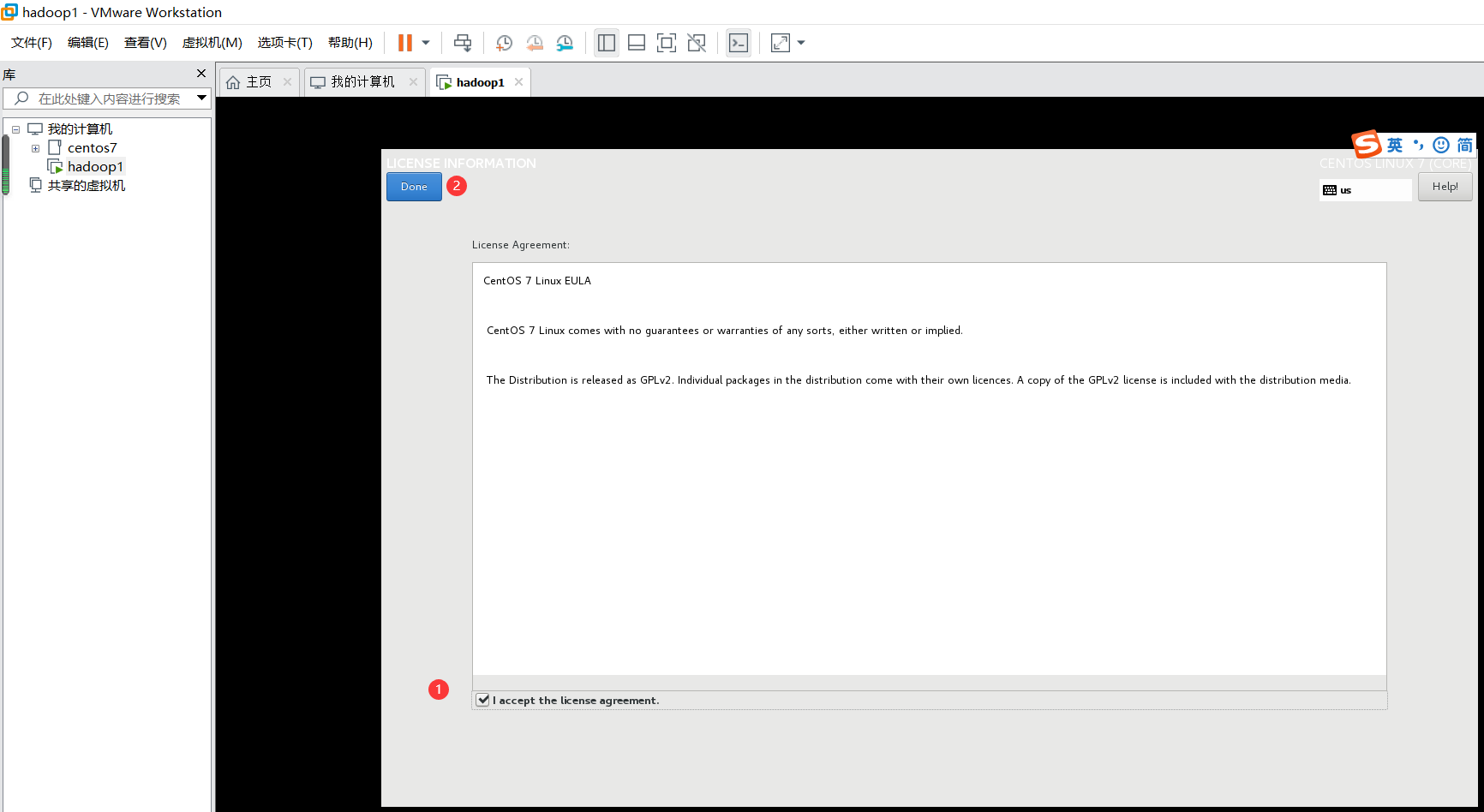Open the snapshot manager
The width and height of the screenshot is (1484, 812).
click(x=565, y=43)
